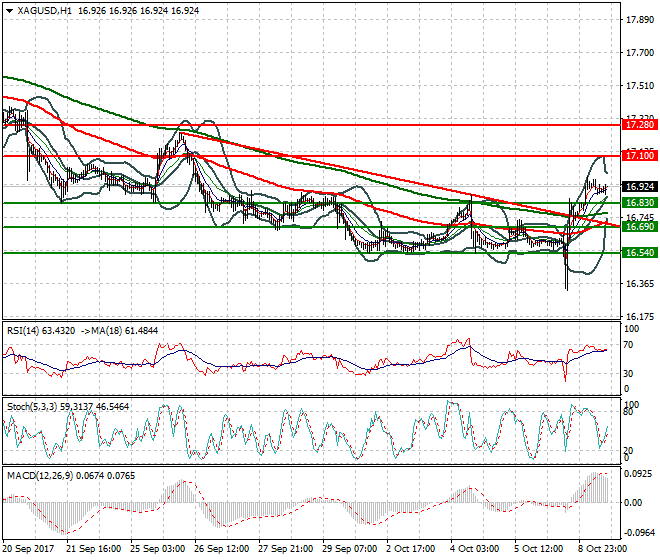This screenshot has height=560, width=660.
Task: Open the chart menu triangle beside XAGUSD,H1
Action: pos(9,11)
